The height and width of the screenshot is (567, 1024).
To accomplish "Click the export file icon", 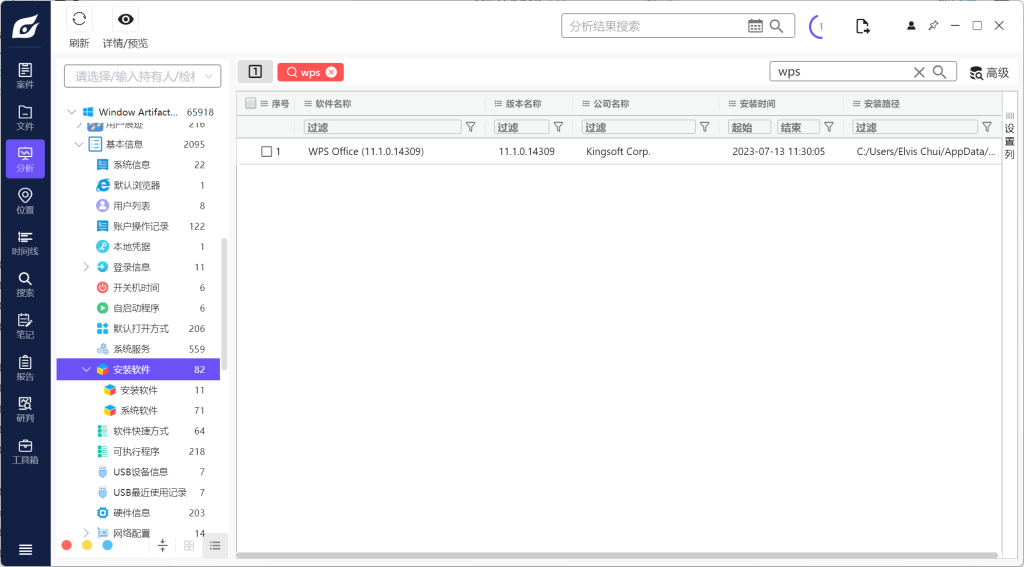I will [x=862, y=26].
